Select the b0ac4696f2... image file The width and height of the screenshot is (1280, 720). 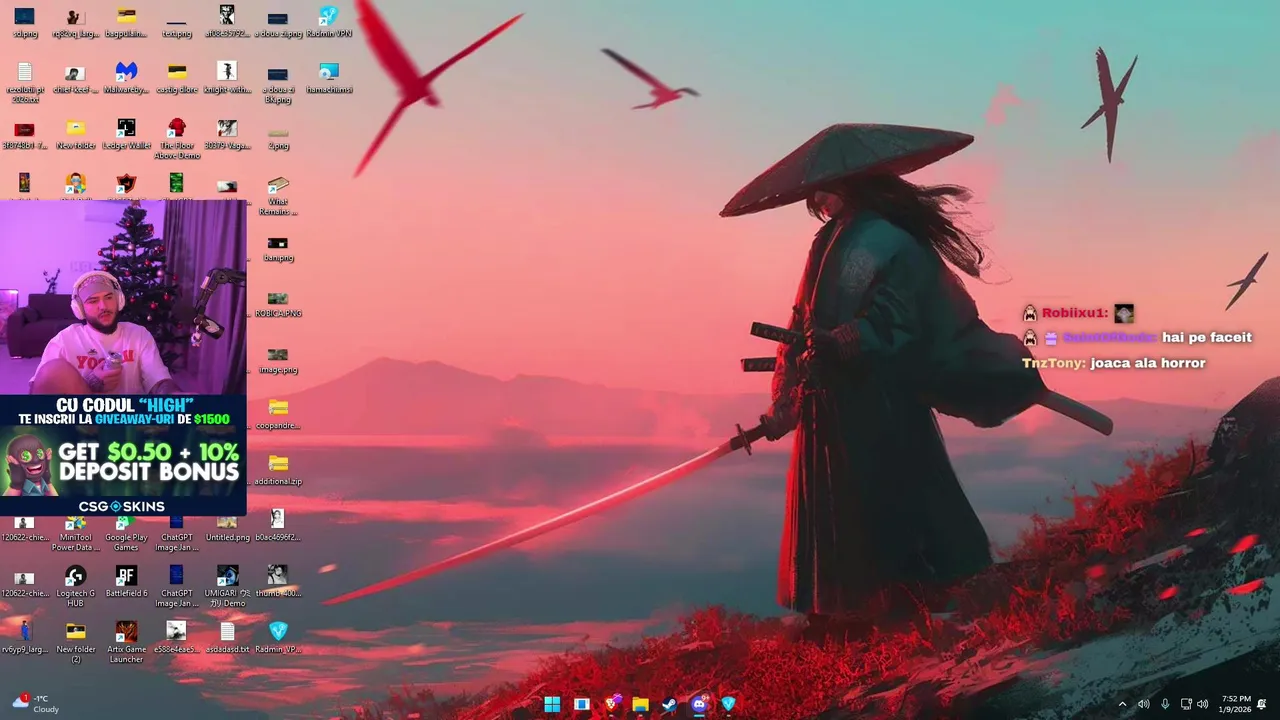[278, 526]
